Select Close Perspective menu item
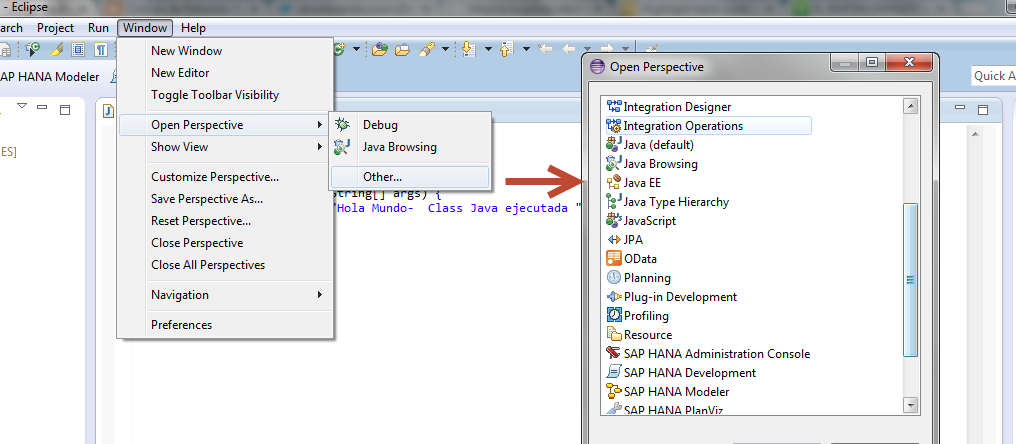The image size is (1016, 444). [225, 242]
